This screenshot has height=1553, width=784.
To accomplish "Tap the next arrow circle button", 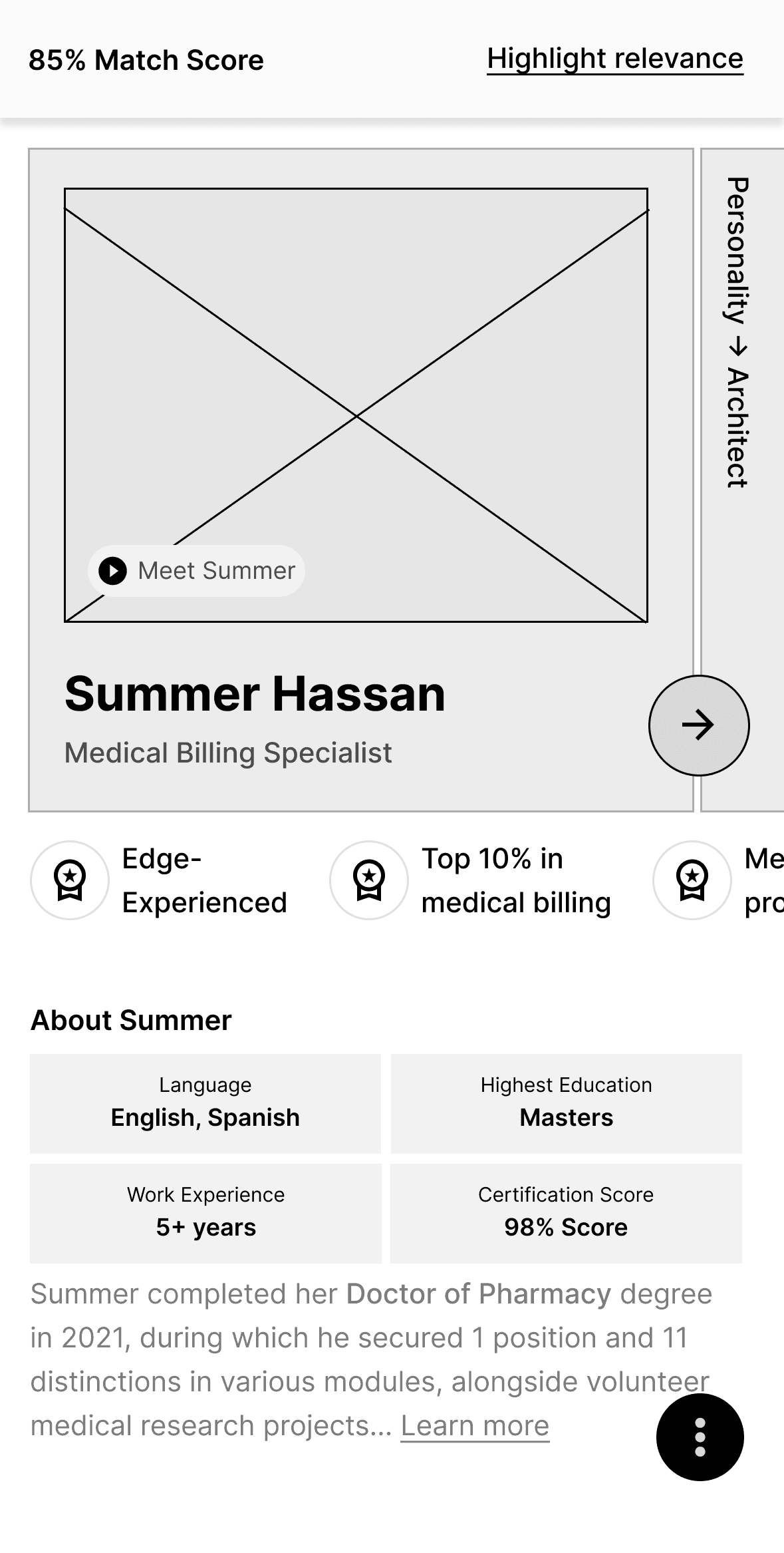I will point(699,725).
